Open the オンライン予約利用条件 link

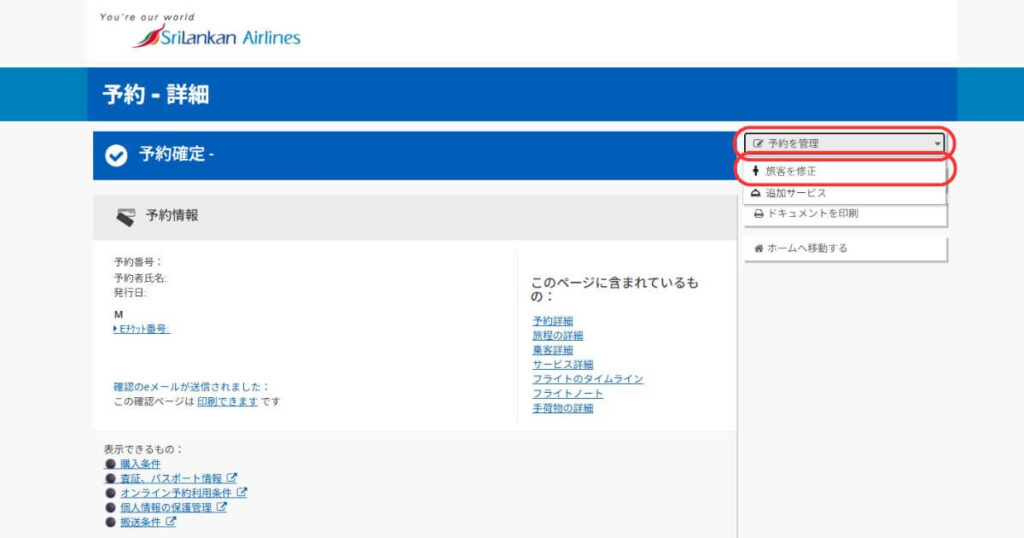pyautogui.click(x=176, y=493)
